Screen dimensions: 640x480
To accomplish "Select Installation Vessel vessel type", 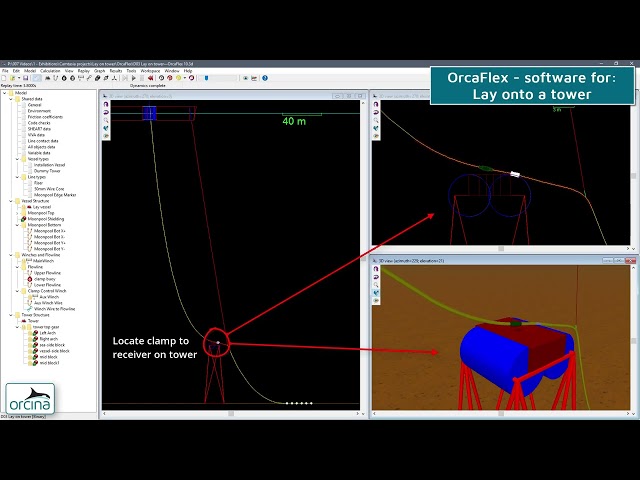I will point(49,165).
